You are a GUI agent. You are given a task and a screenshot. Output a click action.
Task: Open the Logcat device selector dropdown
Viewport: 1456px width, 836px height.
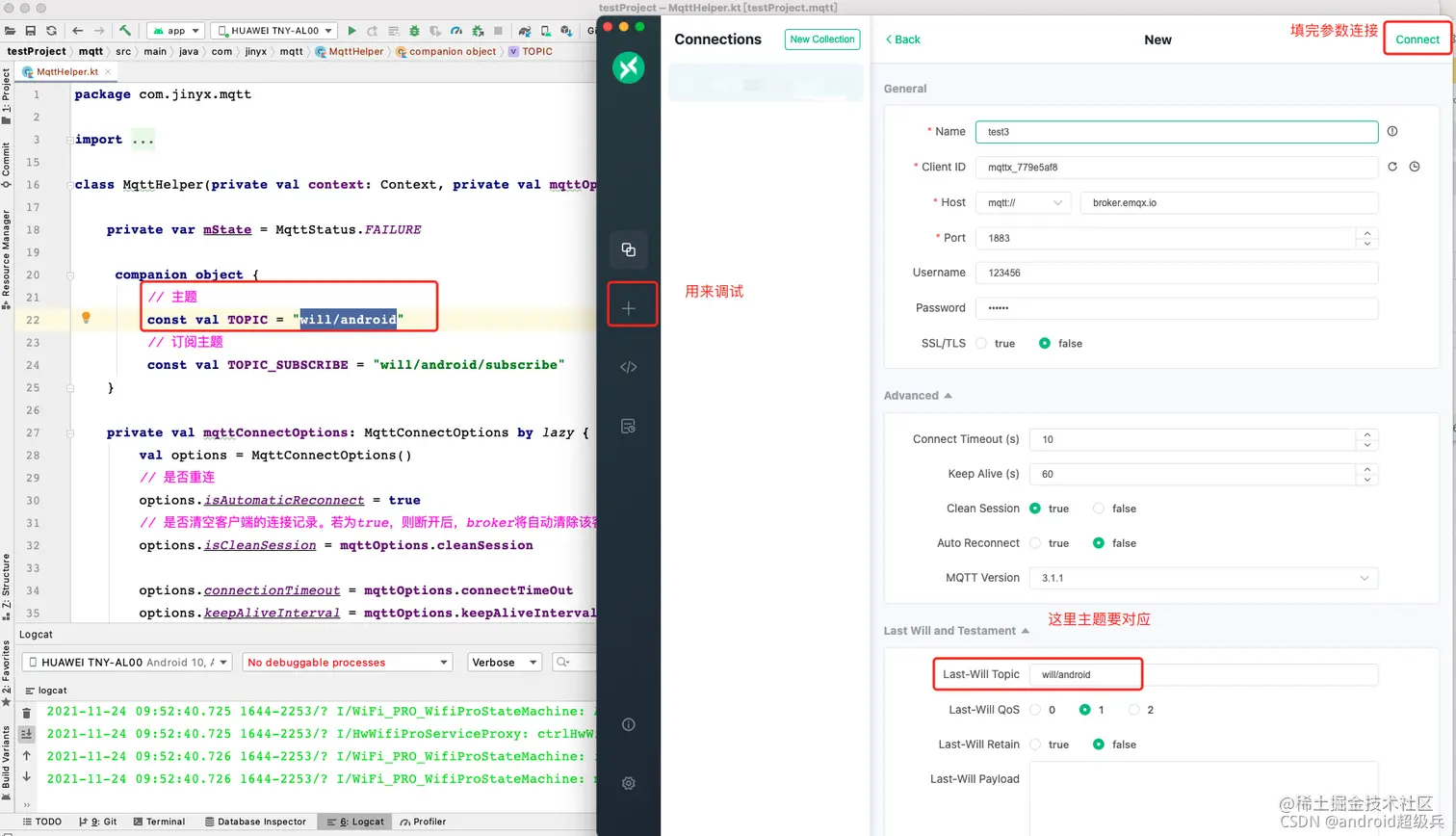pos(127,663)
